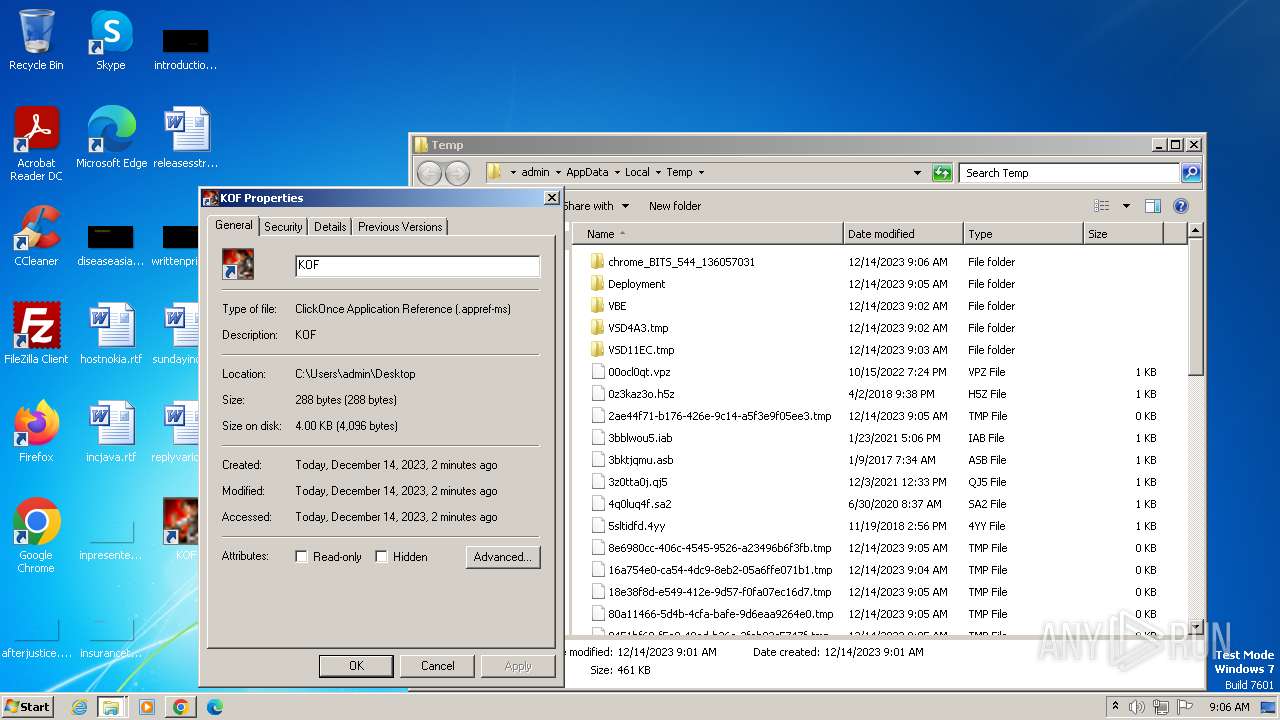Open Chrome from the taskbar
The image size is (1280, 720).
coord(181,707)
